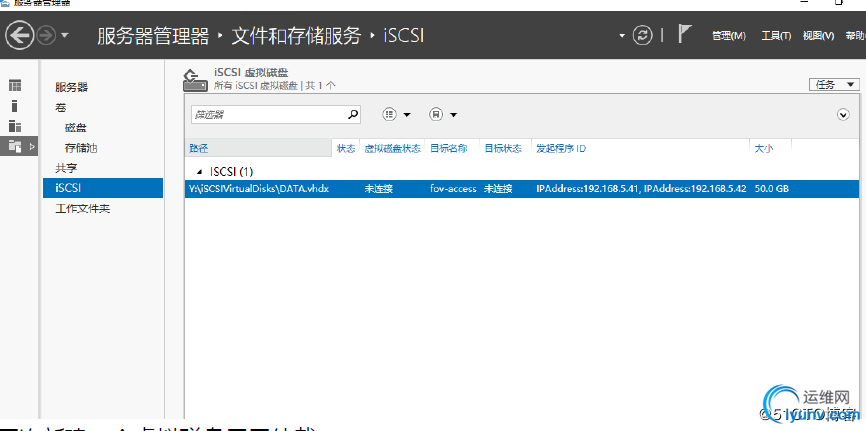Open the notifications flag icon

[685, 34]
